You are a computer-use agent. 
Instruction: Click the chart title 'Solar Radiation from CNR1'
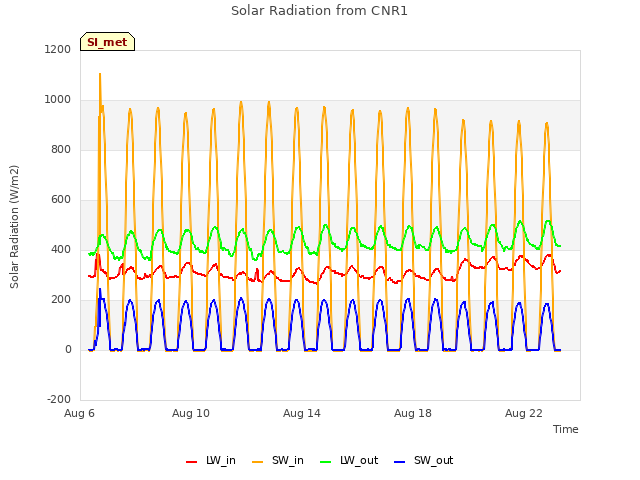319,11
